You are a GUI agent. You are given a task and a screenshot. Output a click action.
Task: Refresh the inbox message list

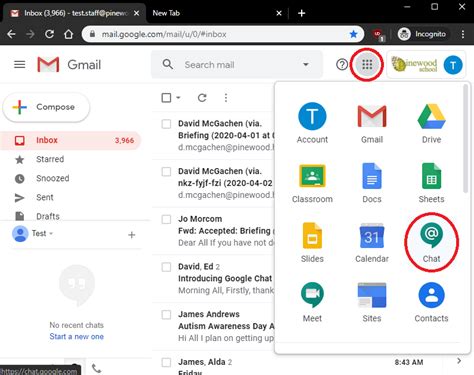click(202, 98)
